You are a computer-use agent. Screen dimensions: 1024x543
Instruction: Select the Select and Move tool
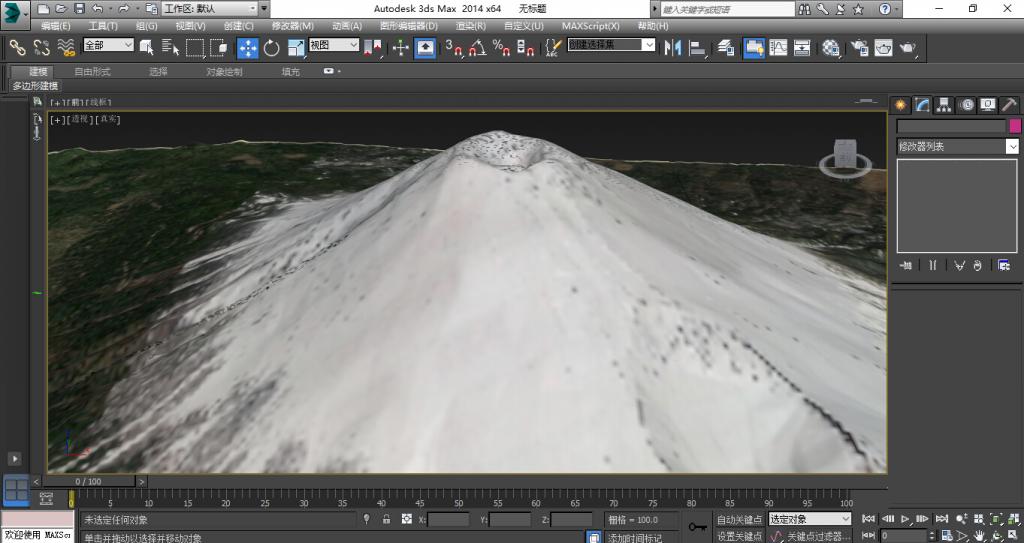(248, 48)
